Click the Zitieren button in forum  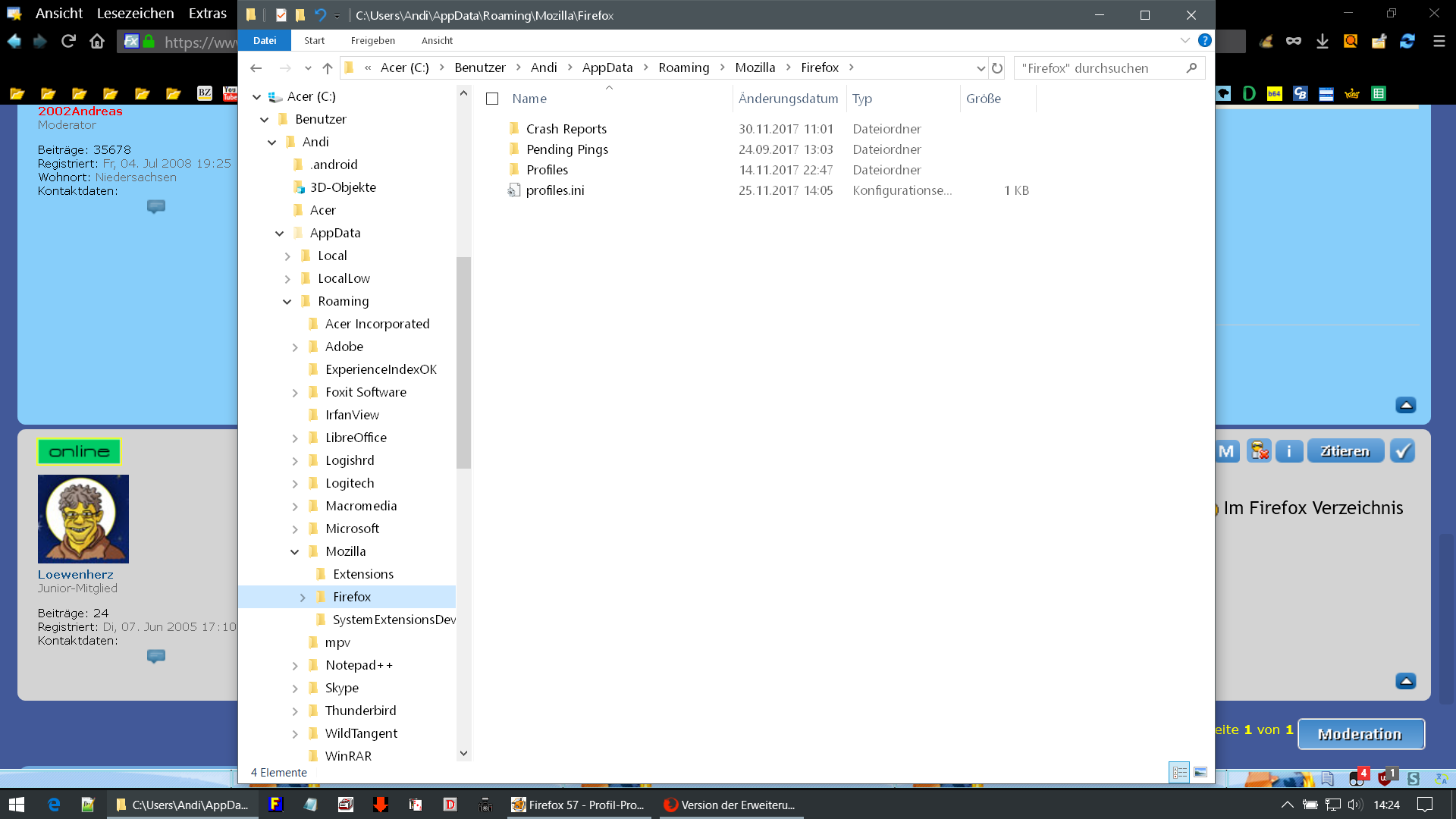coord(1345,451)
